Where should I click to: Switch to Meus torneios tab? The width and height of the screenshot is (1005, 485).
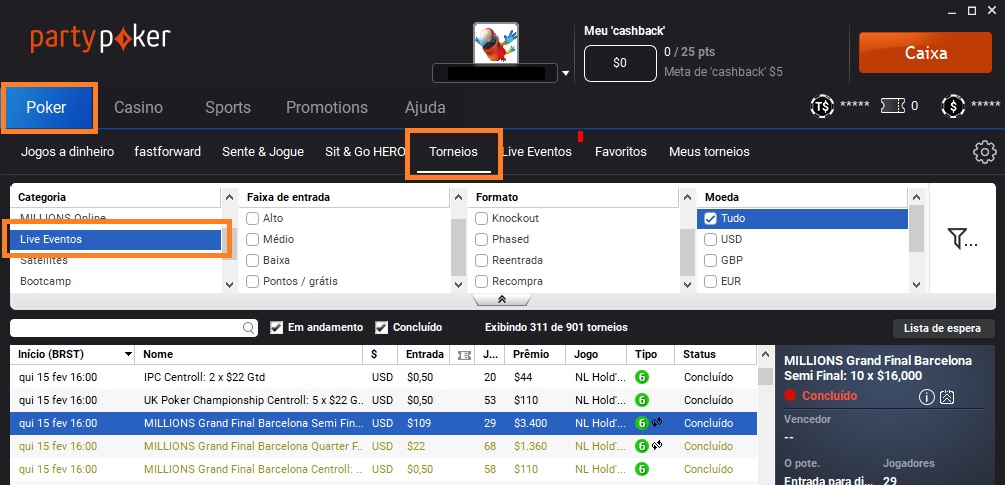pyautogui.click(x=709, y=152)
